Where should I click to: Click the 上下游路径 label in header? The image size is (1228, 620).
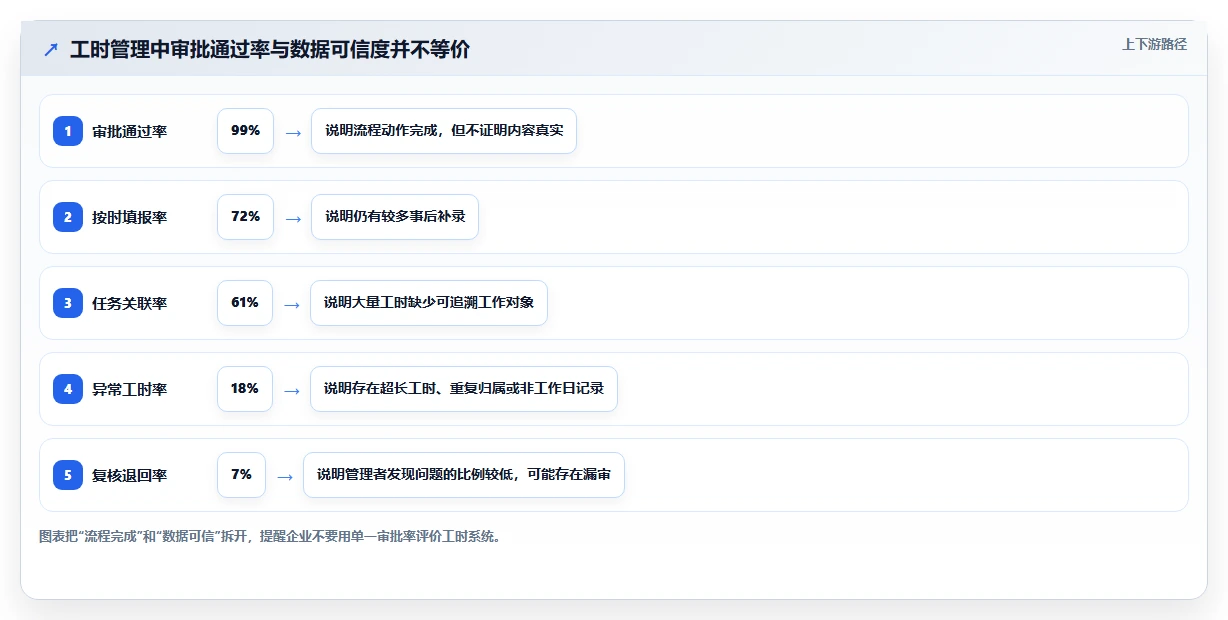pyautogui.click(x=1154, y=44)
